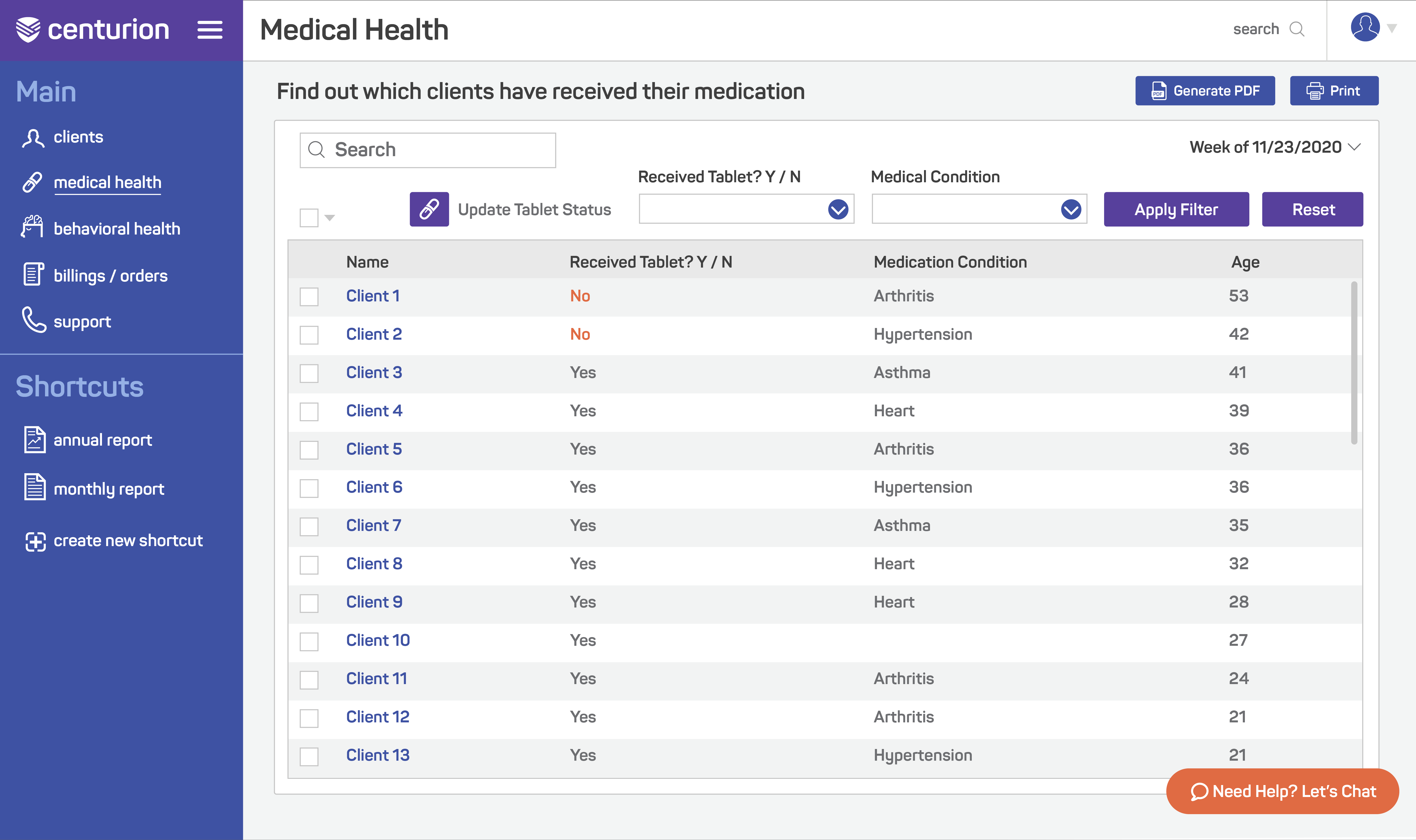The width and height of the screenshot is (1416, 840).
Task: Expand the Week of 11/23/2020 selector
Action: (x=1275, y=147)
